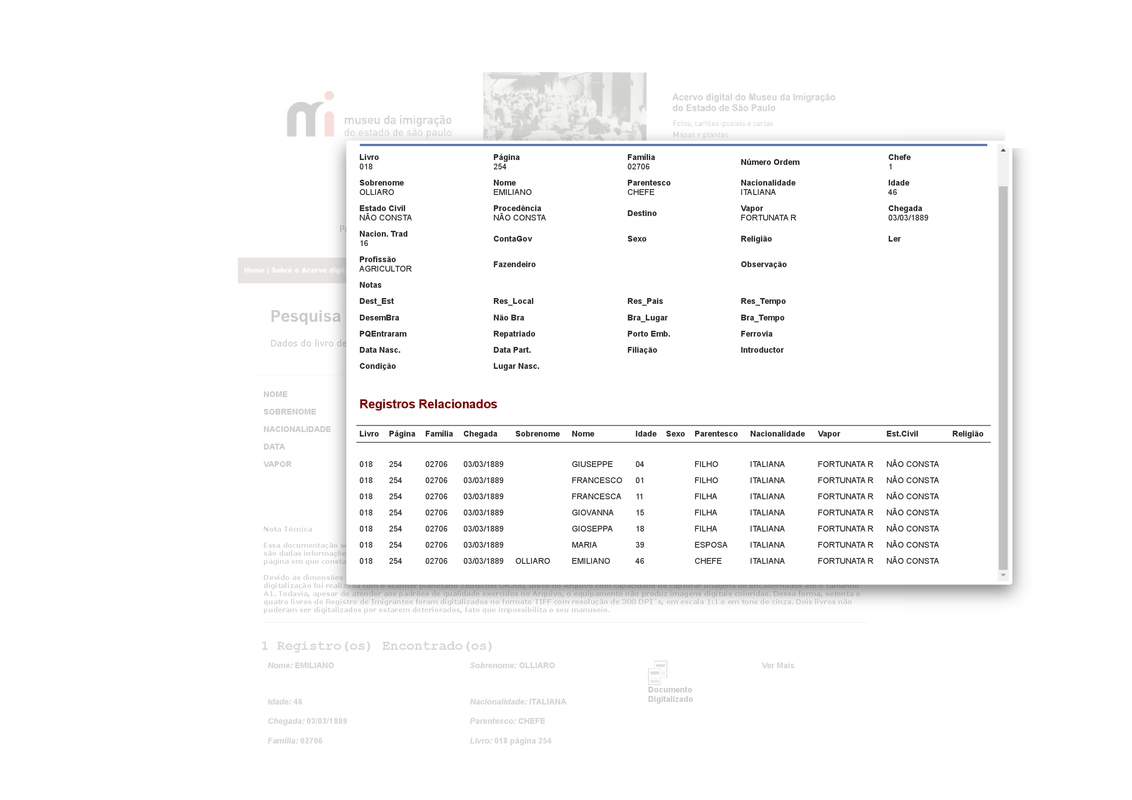Viewport: 1132px width, 800px height.
Task: Click the VAPOR search label
Action: [277, 464]
